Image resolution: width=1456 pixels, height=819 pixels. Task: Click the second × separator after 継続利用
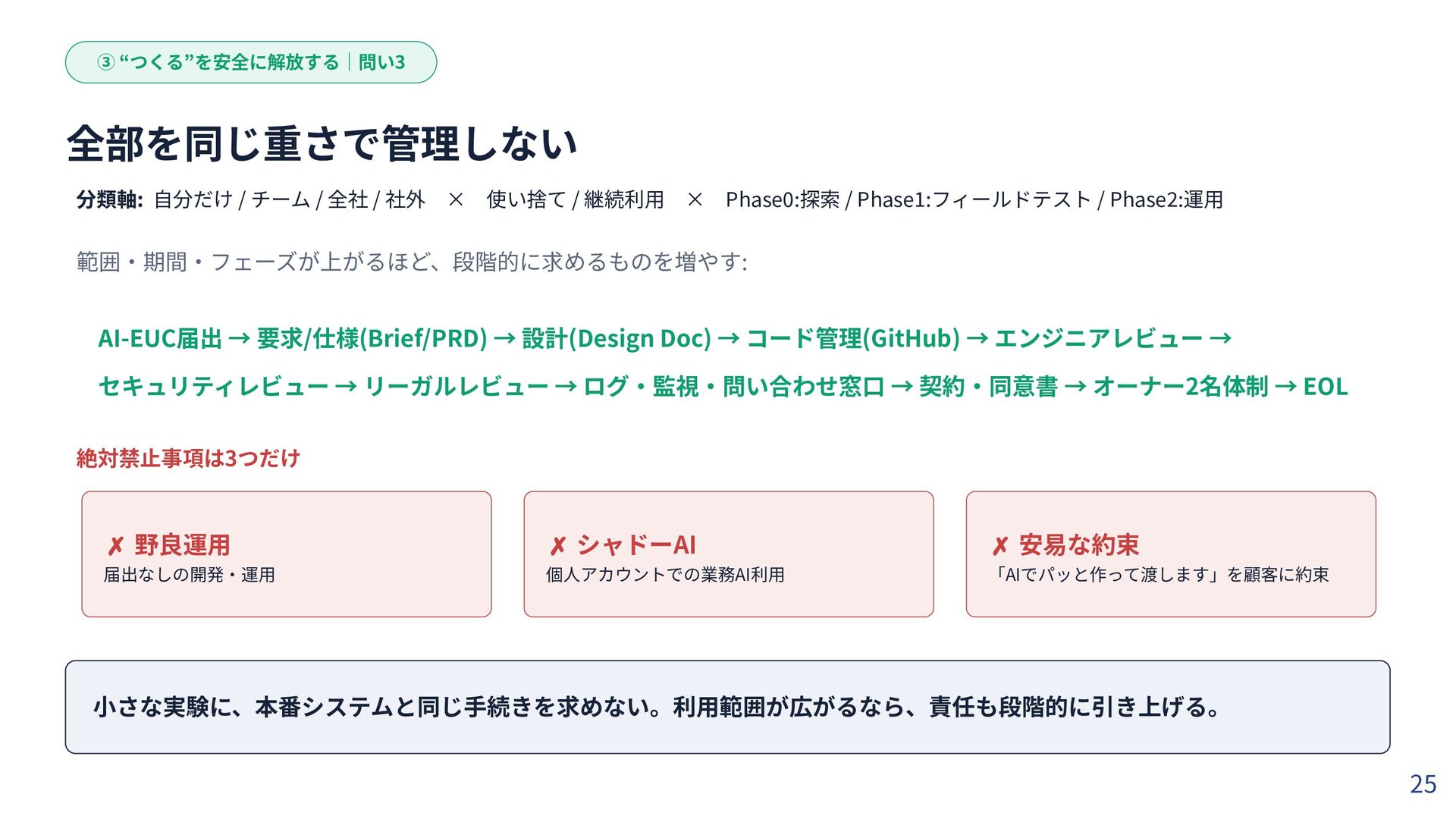(x=695, y=199)
